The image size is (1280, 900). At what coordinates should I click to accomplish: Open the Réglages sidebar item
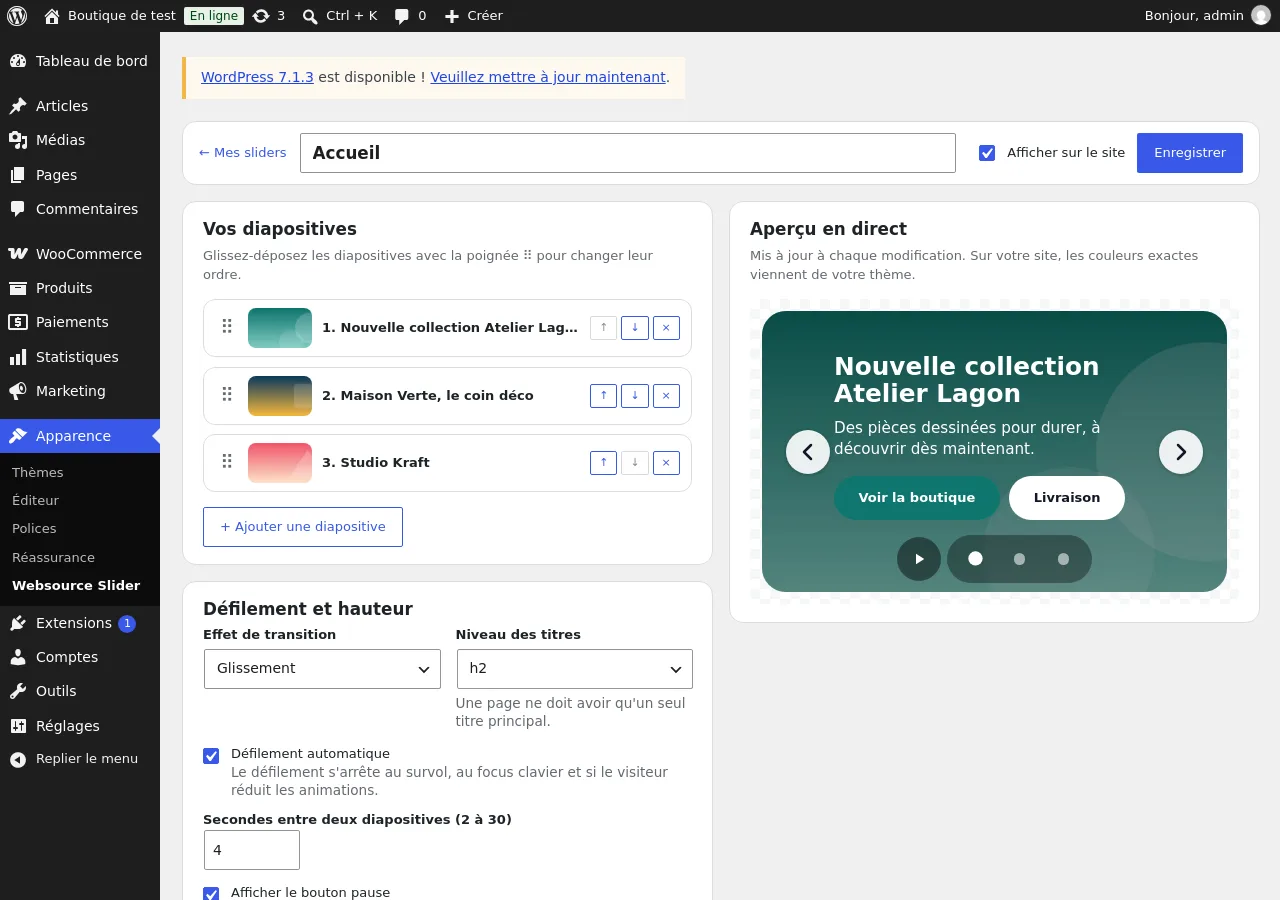click(x=80, y=726)
